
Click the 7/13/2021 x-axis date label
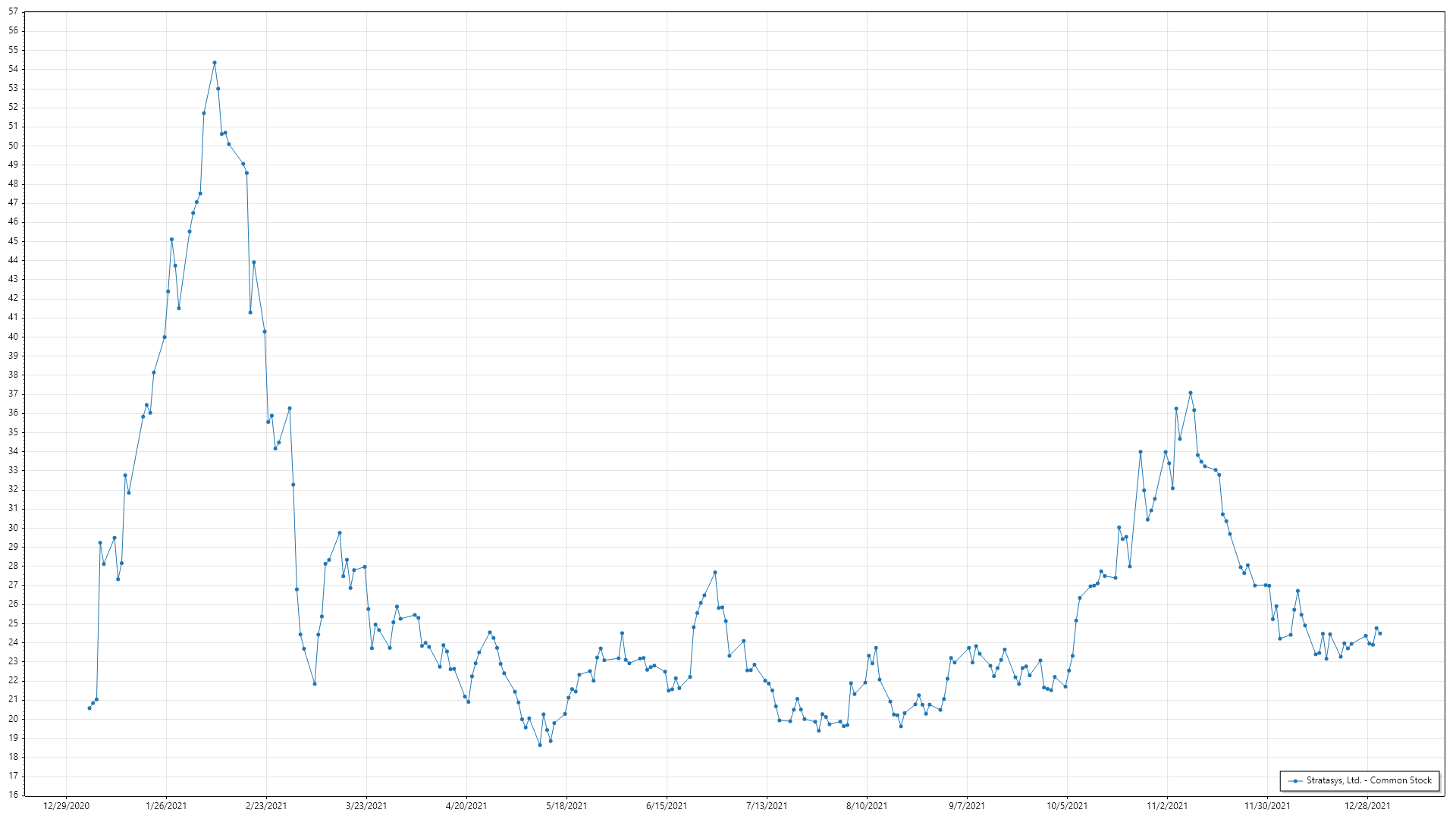pyautogui.click(x=767, y=805)
